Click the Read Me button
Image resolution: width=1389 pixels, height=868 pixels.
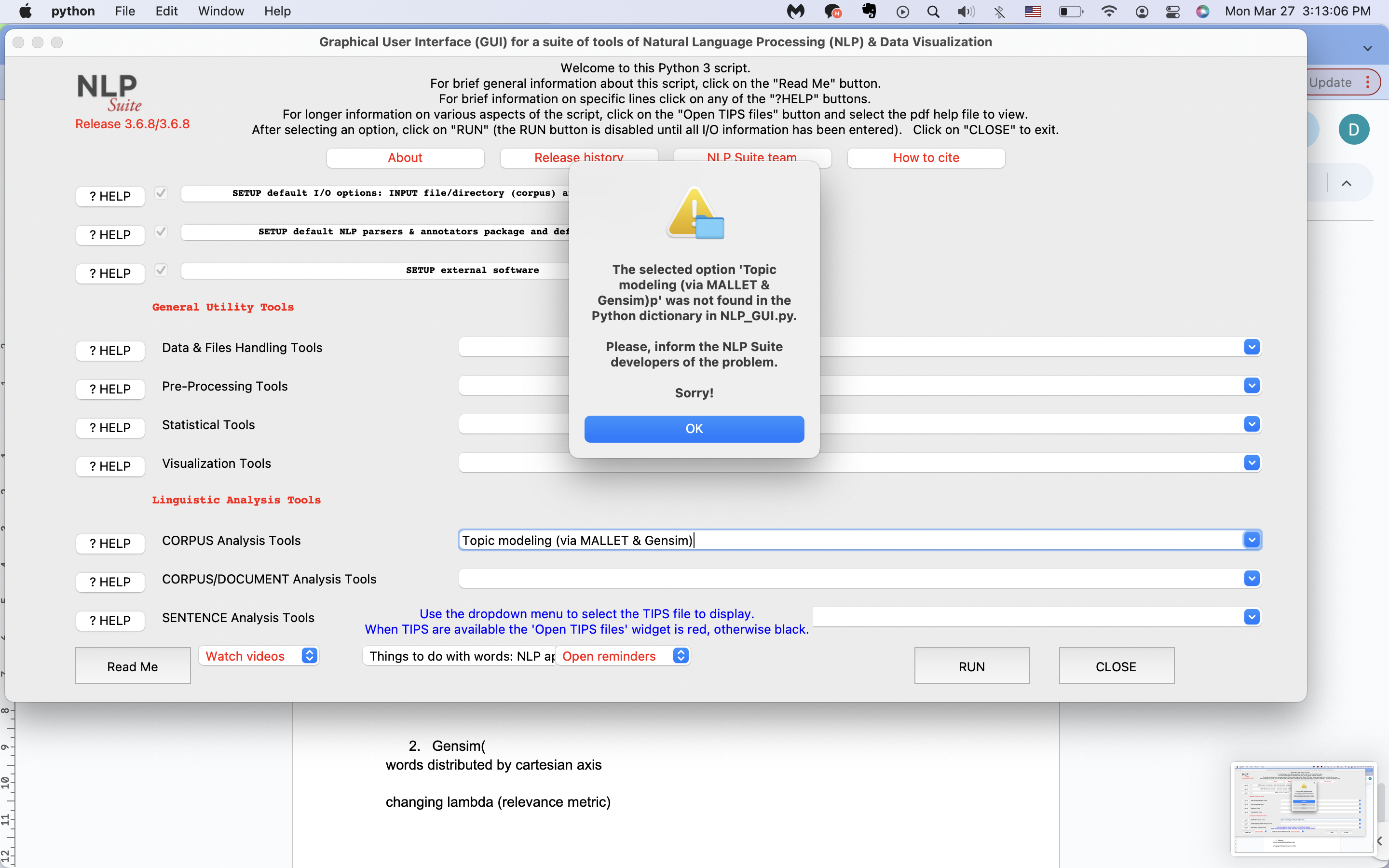point(133,666)
